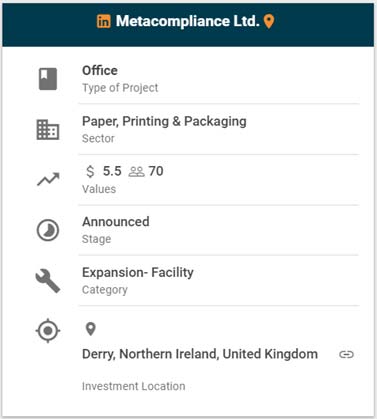The height and width of the screenshot is (419, 377).
Task: Click the people jobs count icon
Action: coord(137,172)
